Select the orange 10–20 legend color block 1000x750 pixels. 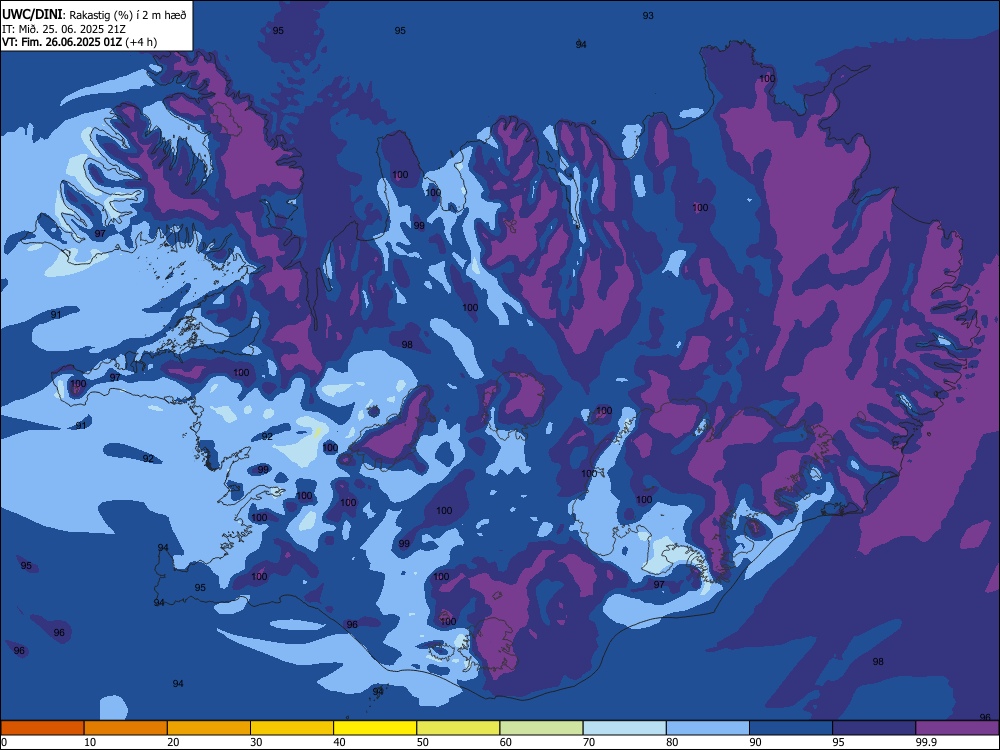pyautogui.click(x=126, y=728)
